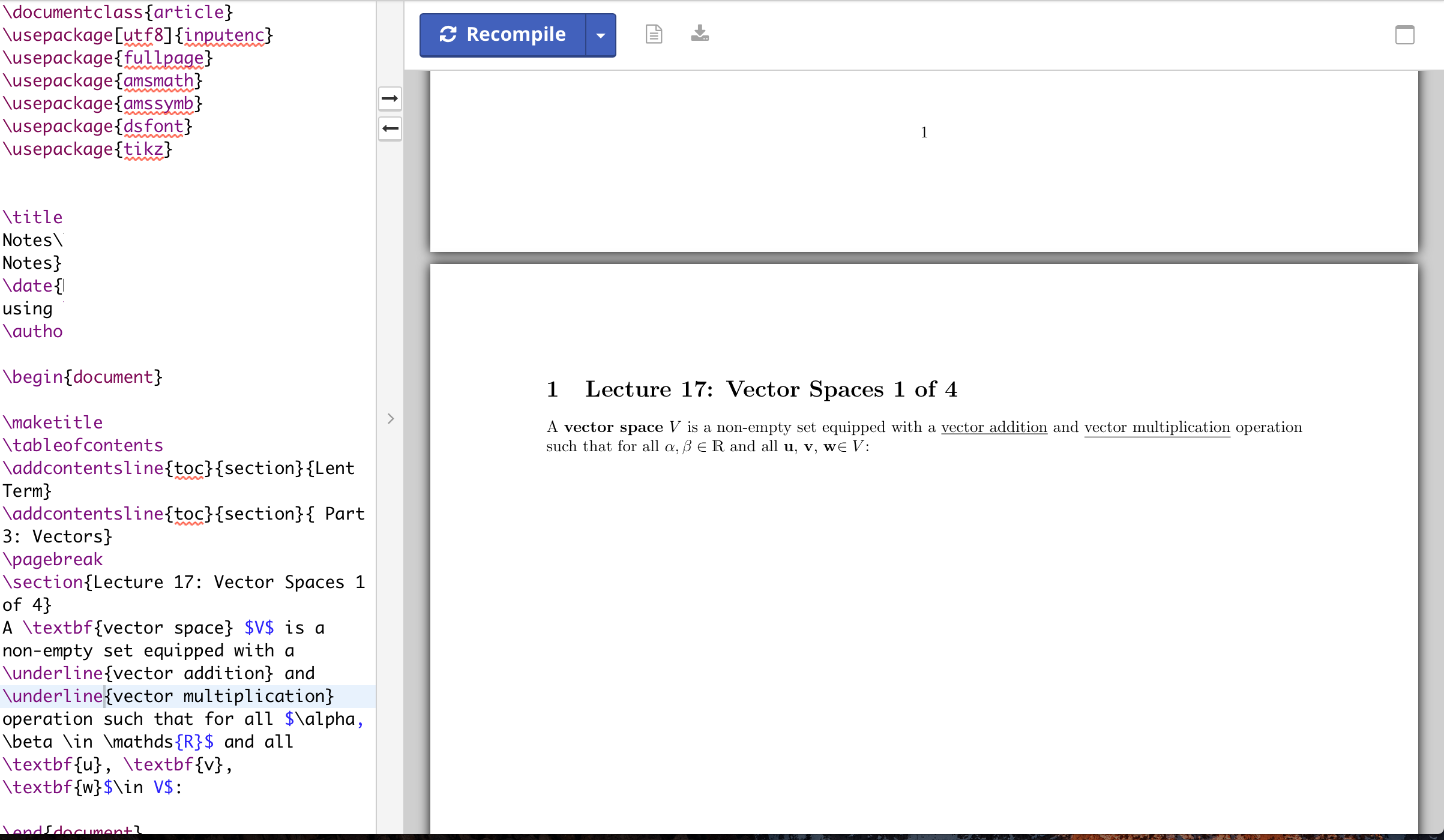1444x840 pixels.
Task: Expand the file tree panel chevron
Action: 391,419
